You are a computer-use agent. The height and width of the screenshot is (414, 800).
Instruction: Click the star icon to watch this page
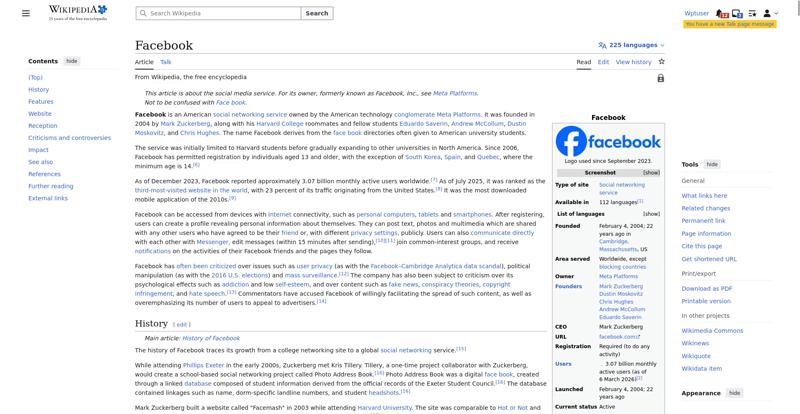tap(661, 61)
